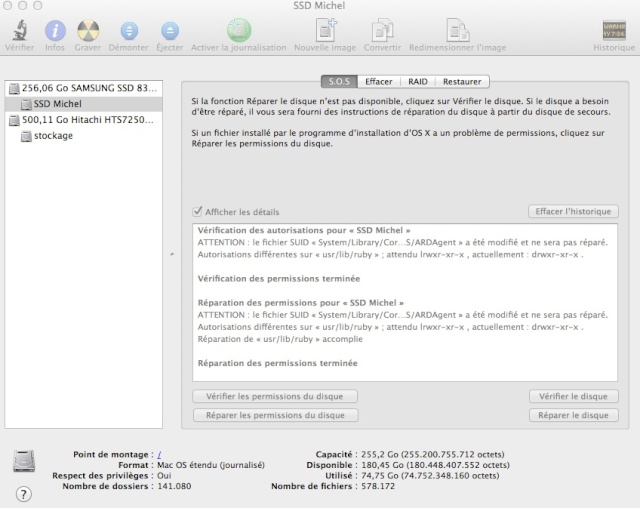Click the SSD Michel window title

(319, 6)
